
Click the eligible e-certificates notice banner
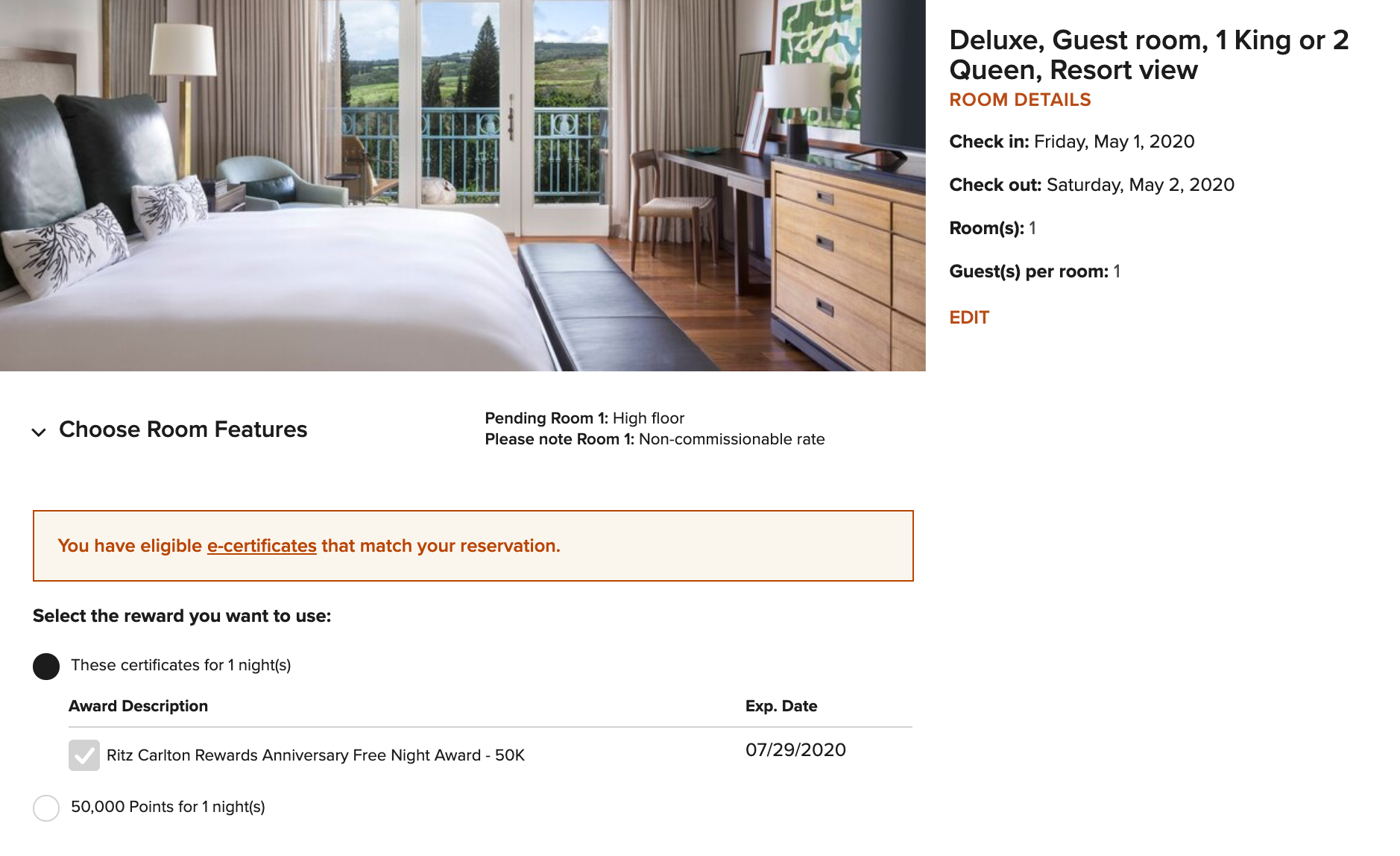tap(472, 545)
